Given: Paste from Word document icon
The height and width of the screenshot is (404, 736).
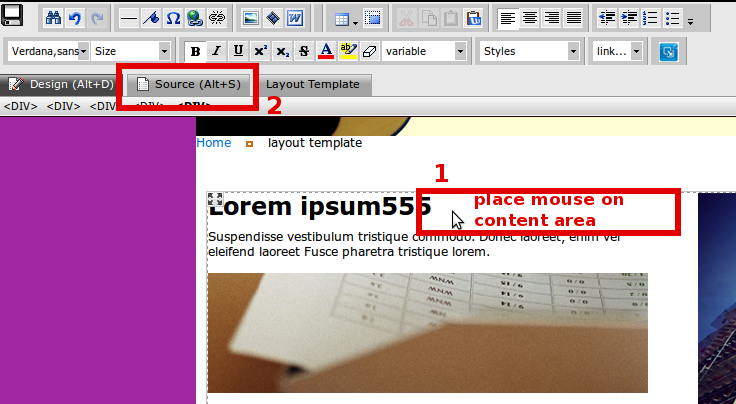Looking at the screenshot, I should (x=295, y=18).
